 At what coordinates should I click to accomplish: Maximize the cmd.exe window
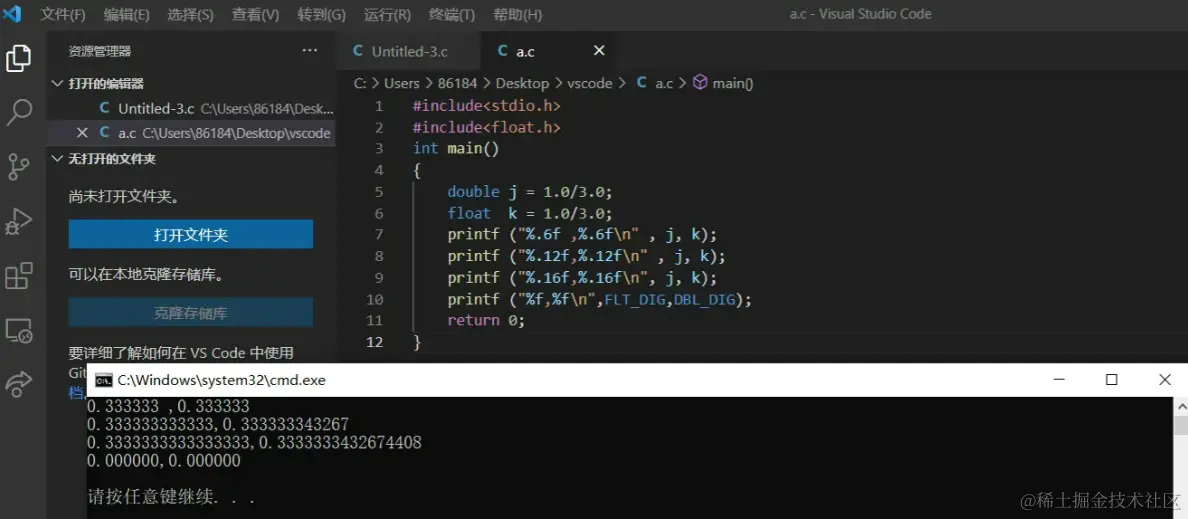pyautogui.click(x=1111, y=380)
